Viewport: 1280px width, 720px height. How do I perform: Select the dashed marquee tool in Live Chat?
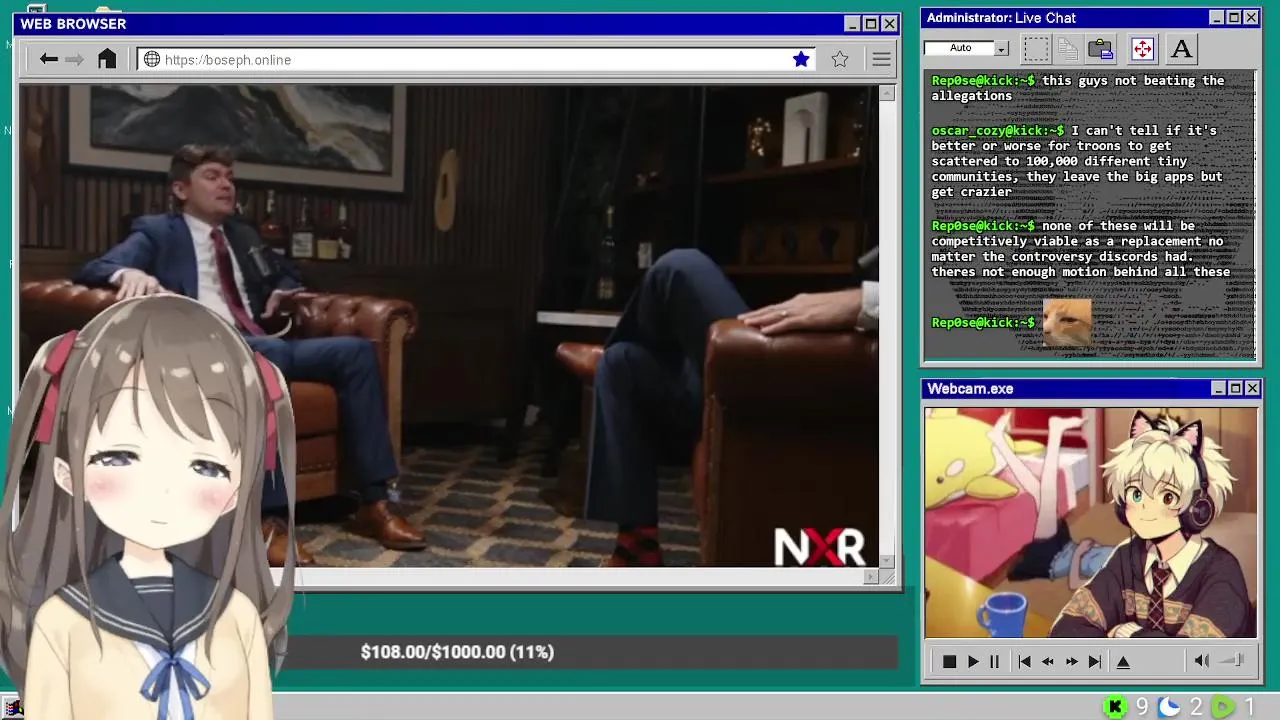(x=1036, y=48)
